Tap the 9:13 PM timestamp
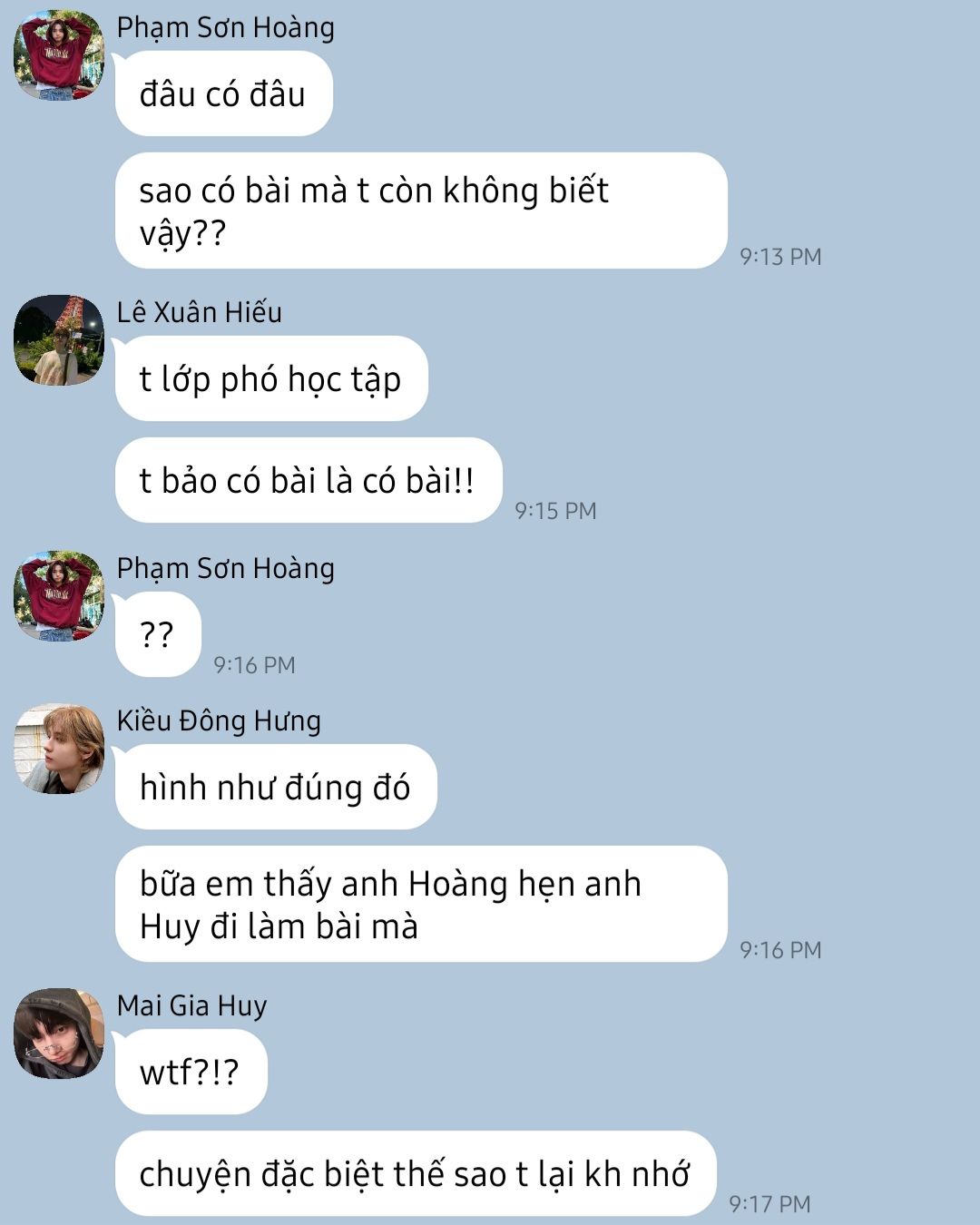Image resolution: width=980 pixels, height=1225 pixels. point(780,257)
